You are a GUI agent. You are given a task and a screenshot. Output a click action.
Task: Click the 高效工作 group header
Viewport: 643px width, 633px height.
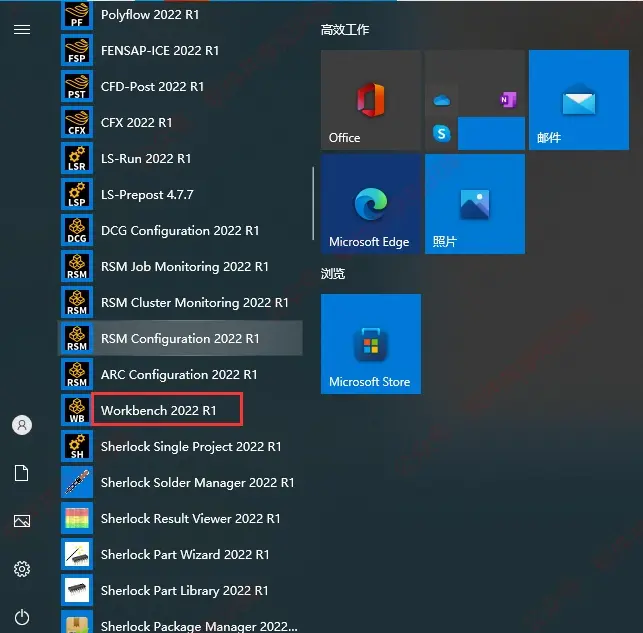point(345,30)
